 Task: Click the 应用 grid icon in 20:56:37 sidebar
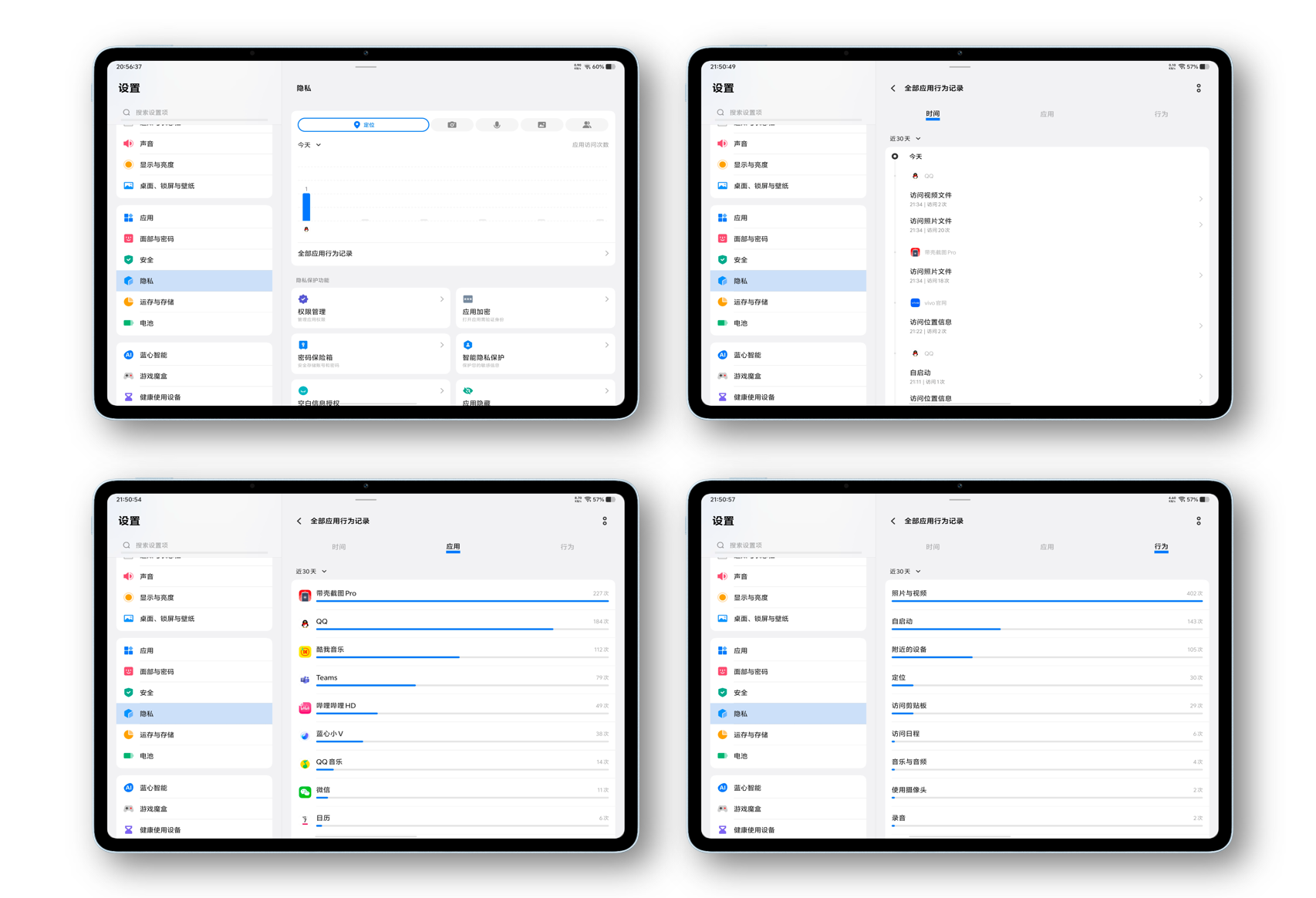pyautogui.click(x=129, y=218)
